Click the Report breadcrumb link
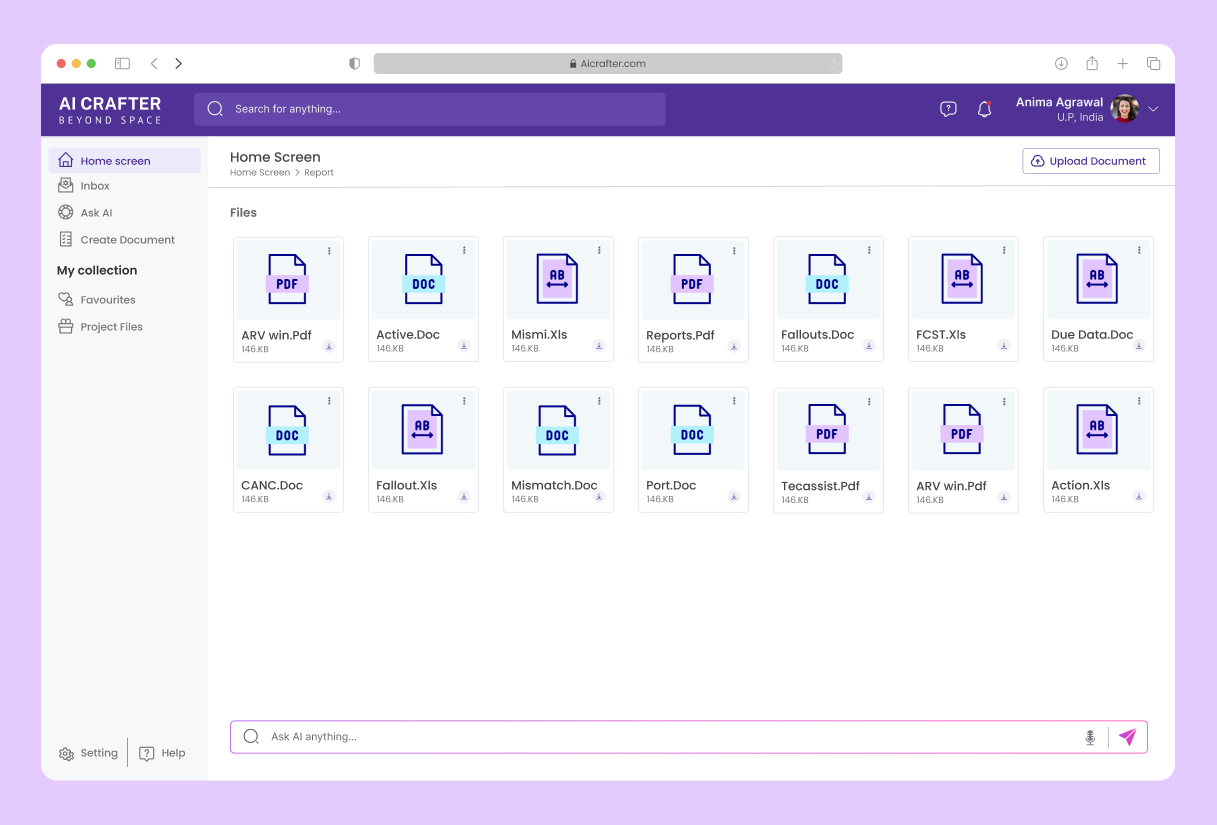The width and height of the screenshot is (1217, 825). pos(318,172)
